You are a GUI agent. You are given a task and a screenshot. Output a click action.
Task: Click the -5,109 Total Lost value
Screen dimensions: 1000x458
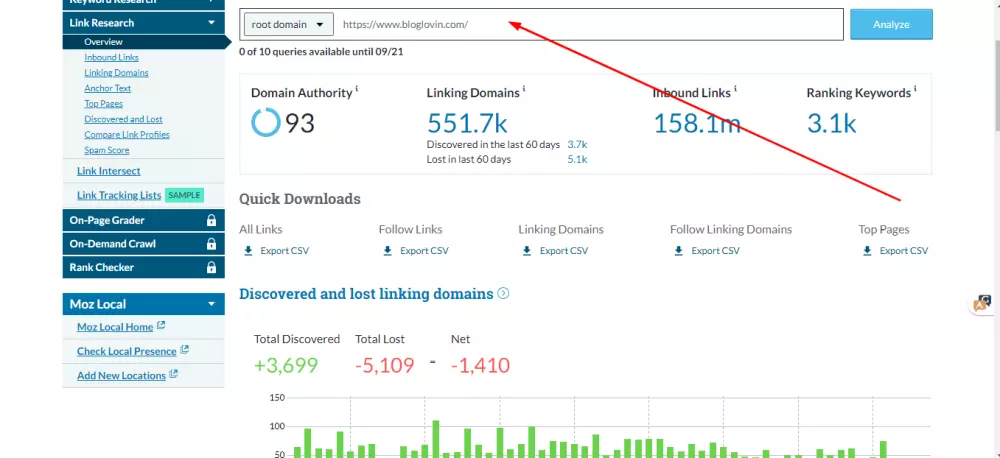tap(385, 366)
